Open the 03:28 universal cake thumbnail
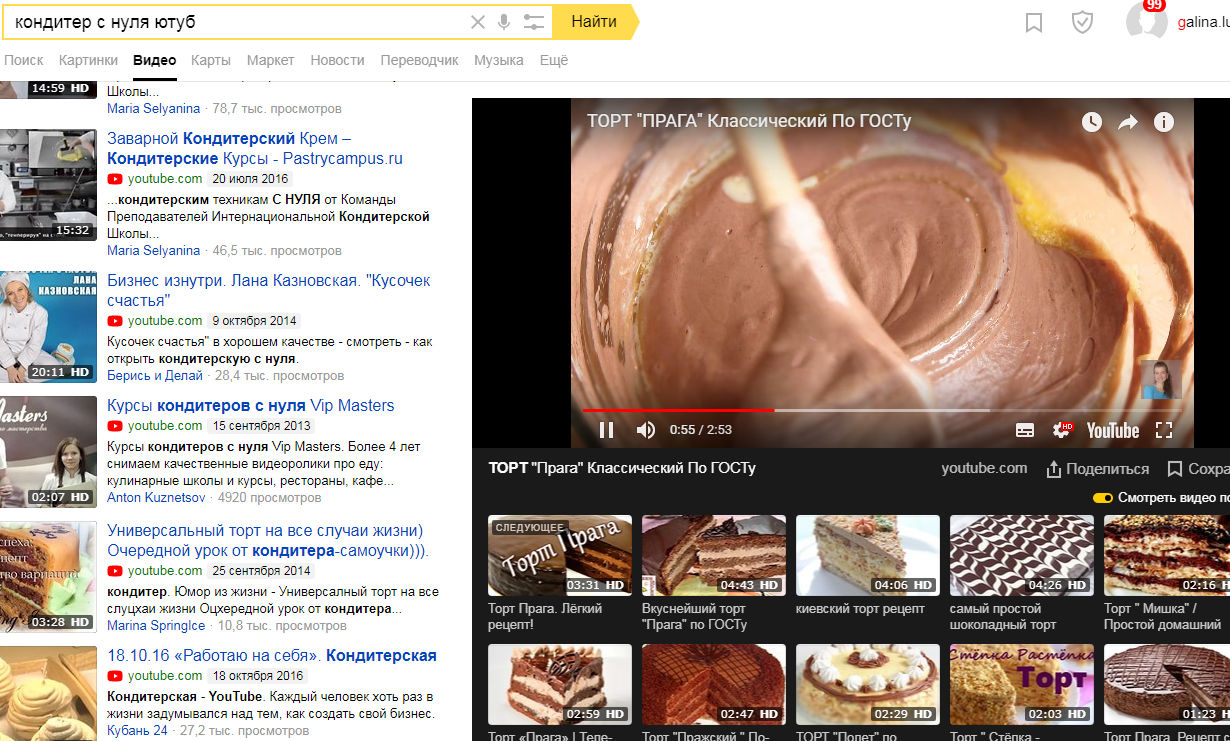 pos(48,576)
